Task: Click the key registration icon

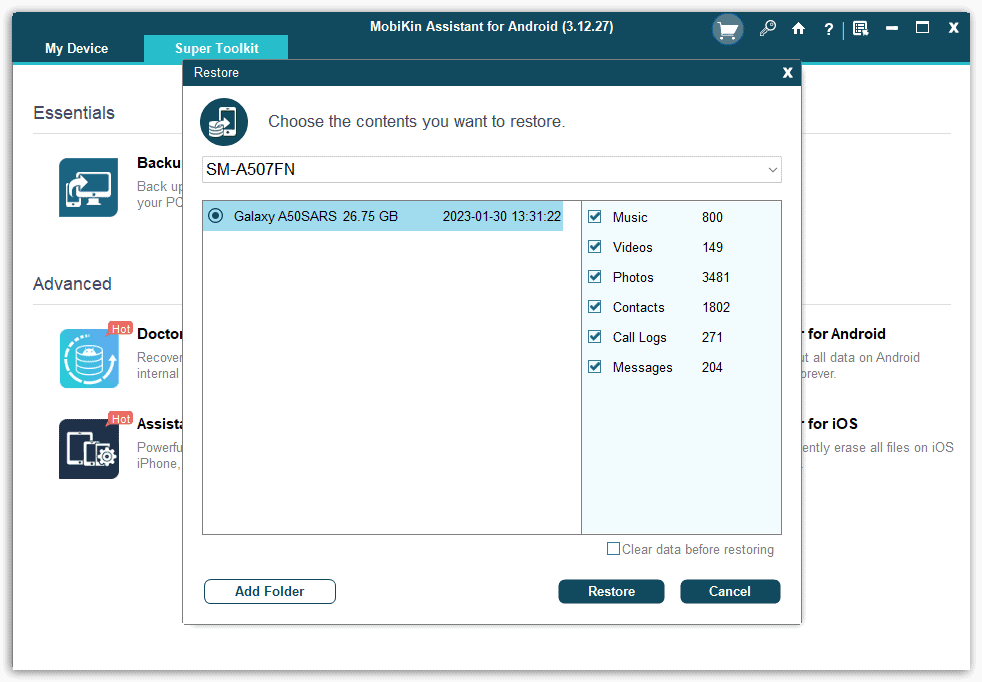Action: [767, 28]
